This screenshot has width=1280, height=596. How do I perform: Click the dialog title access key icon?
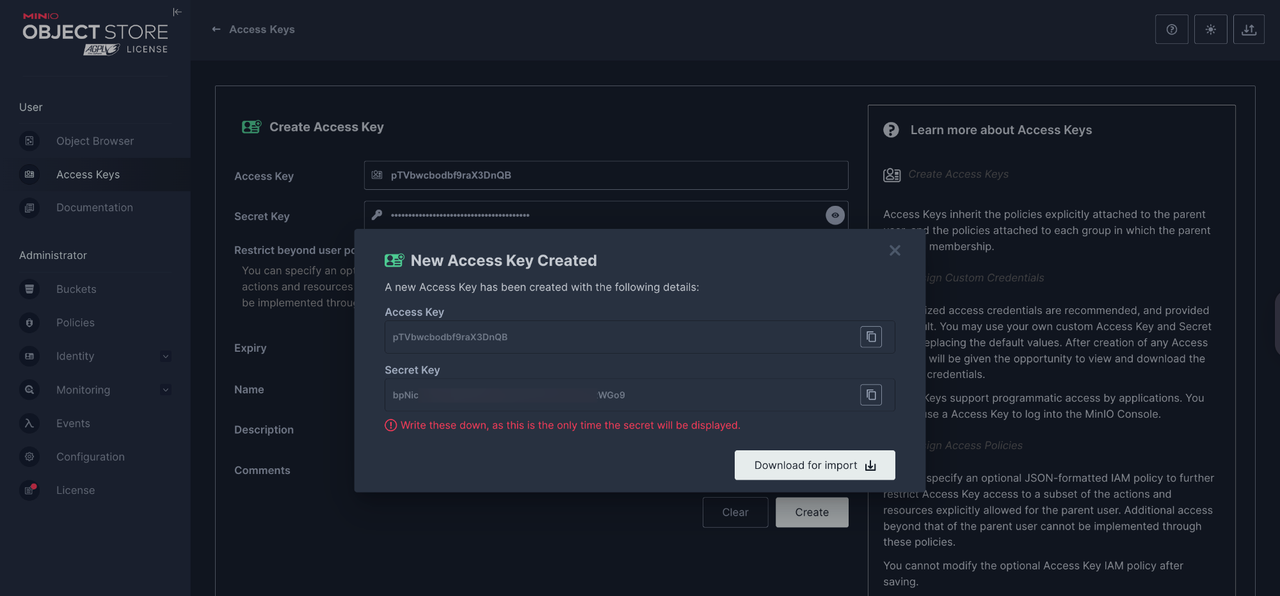coord(394,260)
